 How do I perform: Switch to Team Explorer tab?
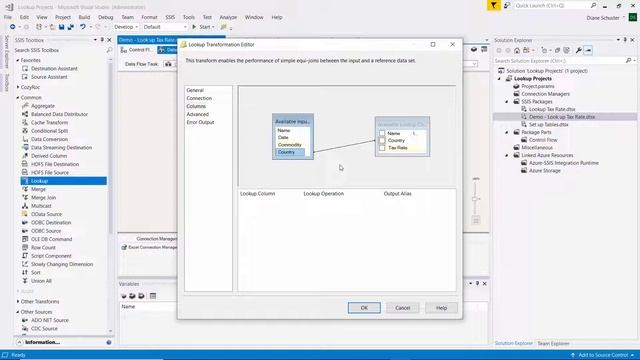click(553, 344)
